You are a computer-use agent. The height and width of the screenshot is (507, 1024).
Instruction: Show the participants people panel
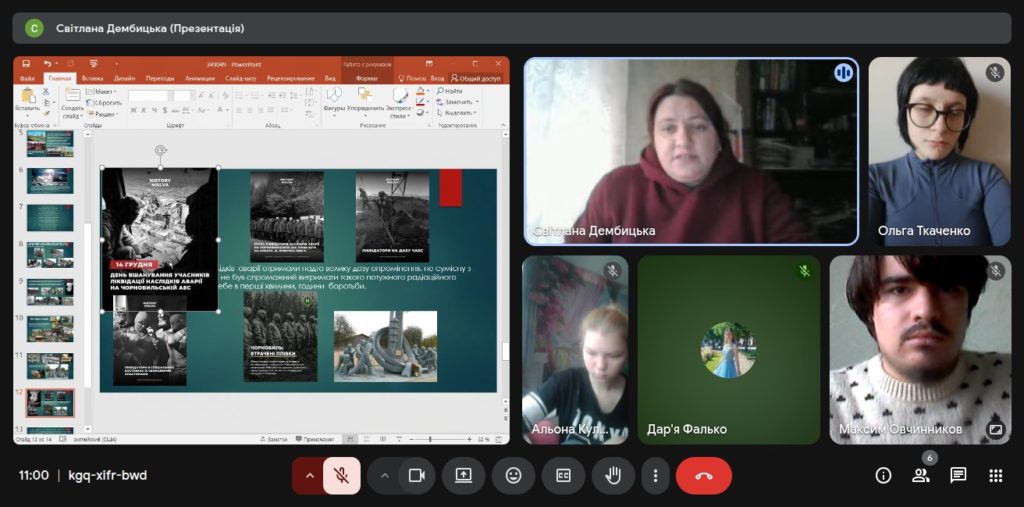(920, 476)
